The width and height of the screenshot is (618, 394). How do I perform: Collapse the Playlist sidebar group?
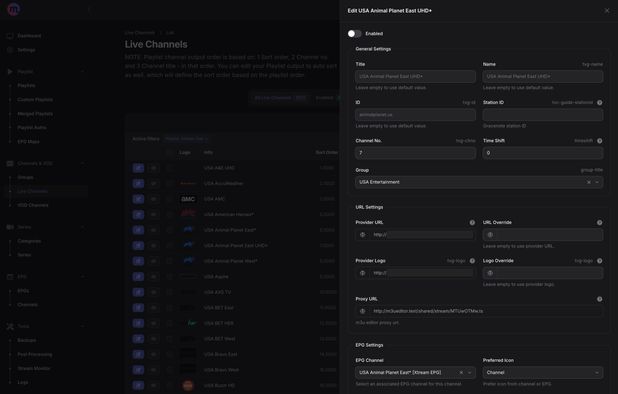coord(83,72)
